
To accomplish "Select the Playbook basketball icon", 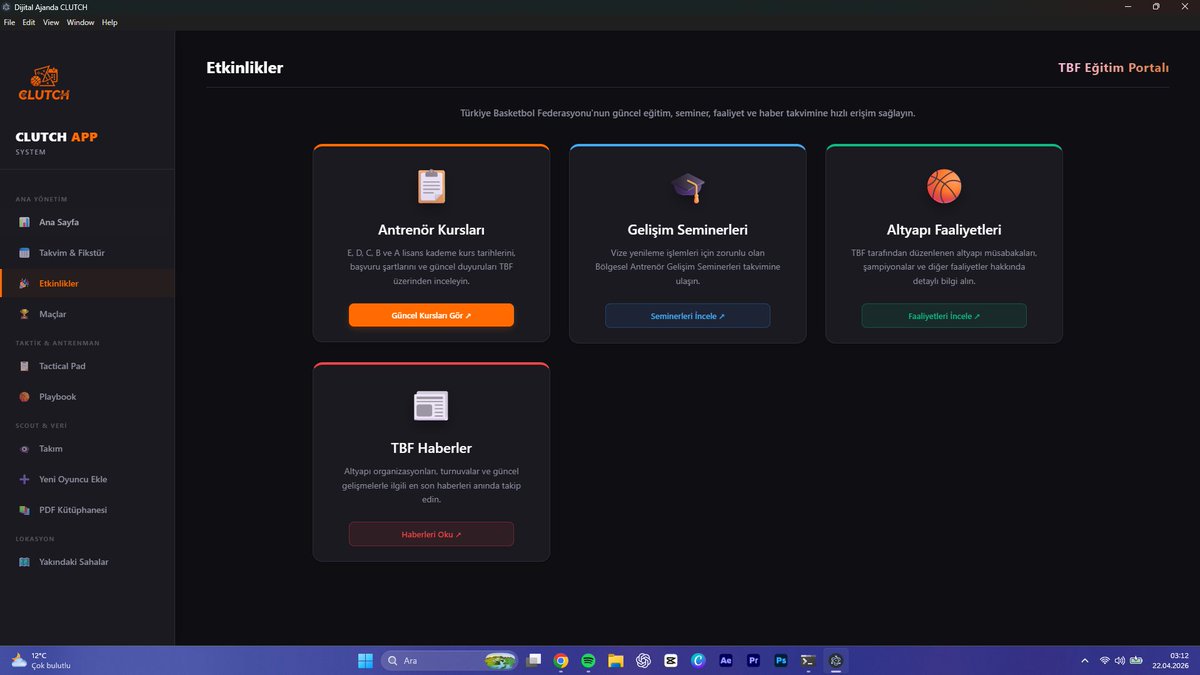I will [x=22, y=396].
